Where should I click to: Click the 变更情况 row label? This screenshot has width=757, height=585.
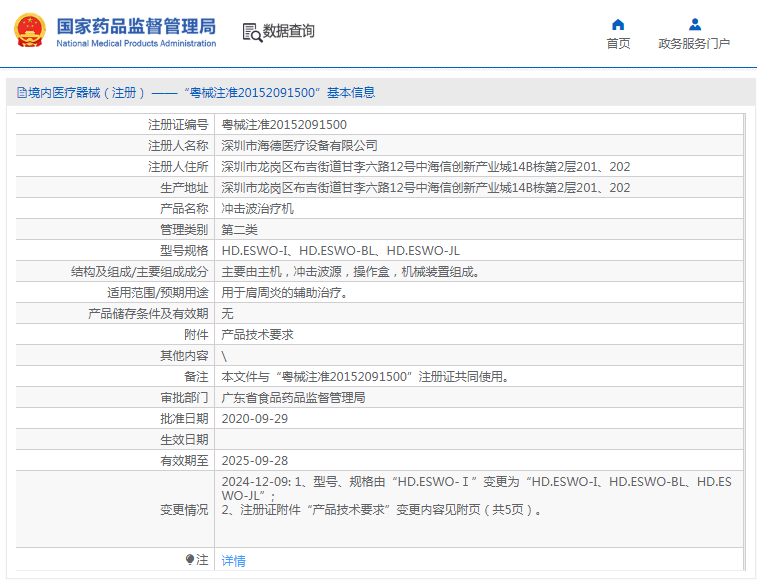coord(184,510)
